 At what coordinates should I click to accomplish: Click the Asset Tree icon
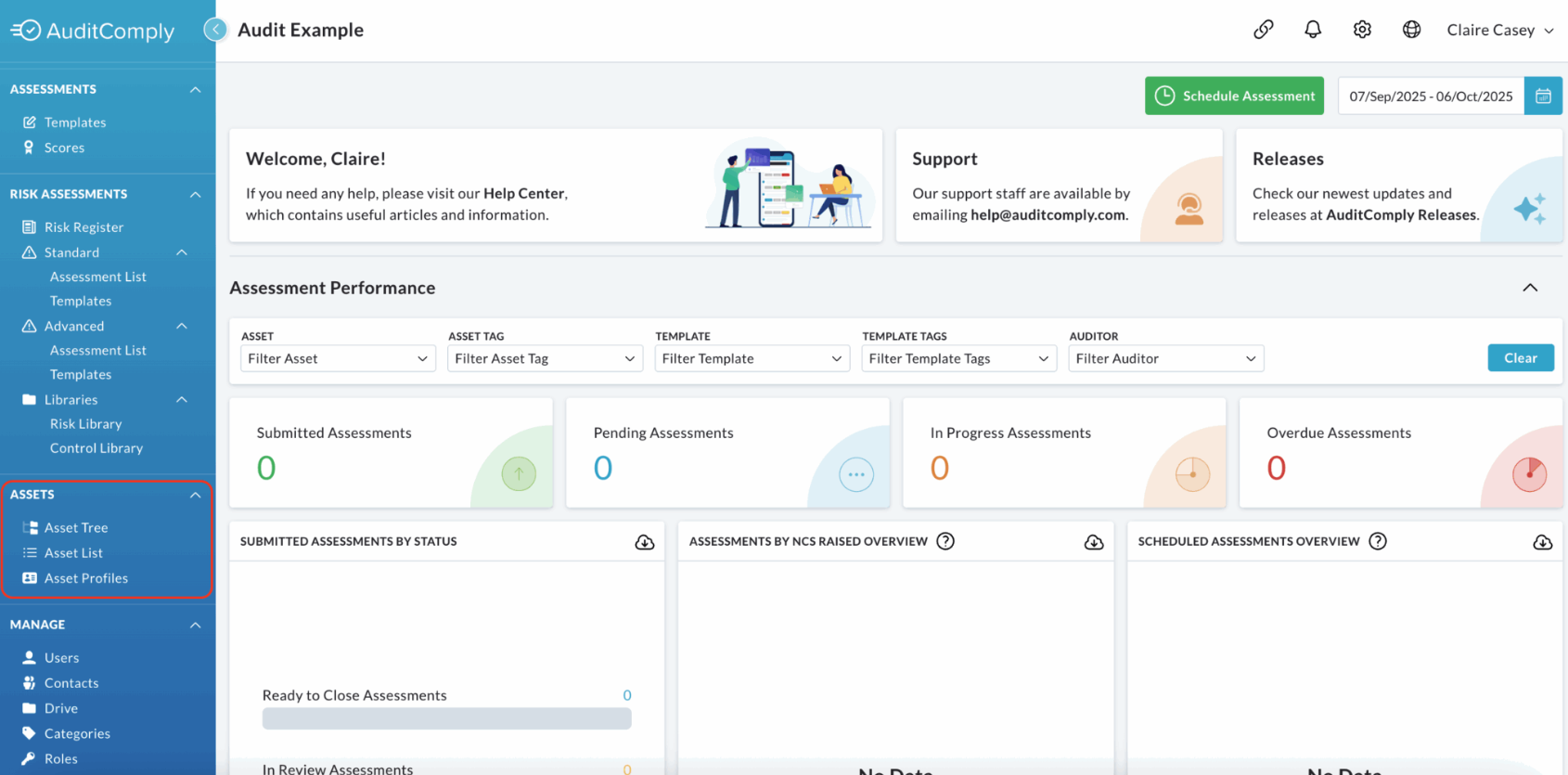tap(30, 527)
